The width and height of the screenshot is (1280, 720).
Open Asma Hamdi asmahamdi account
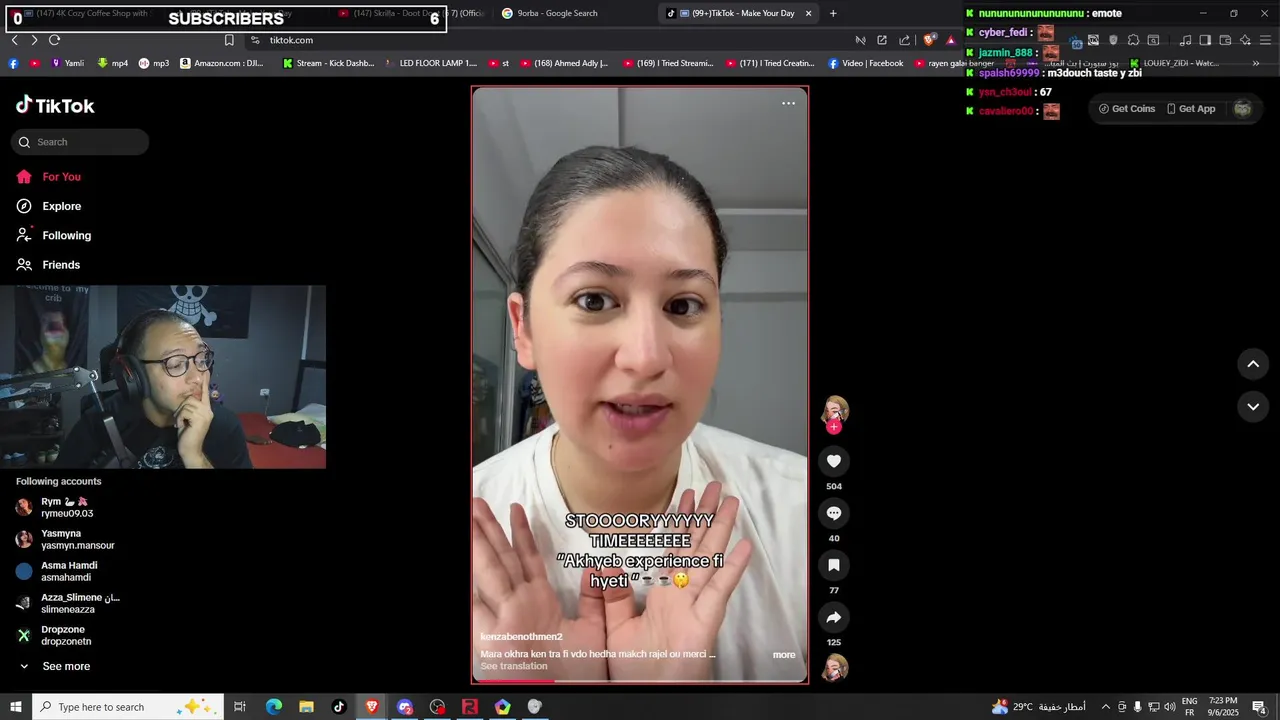pos(68,571)
